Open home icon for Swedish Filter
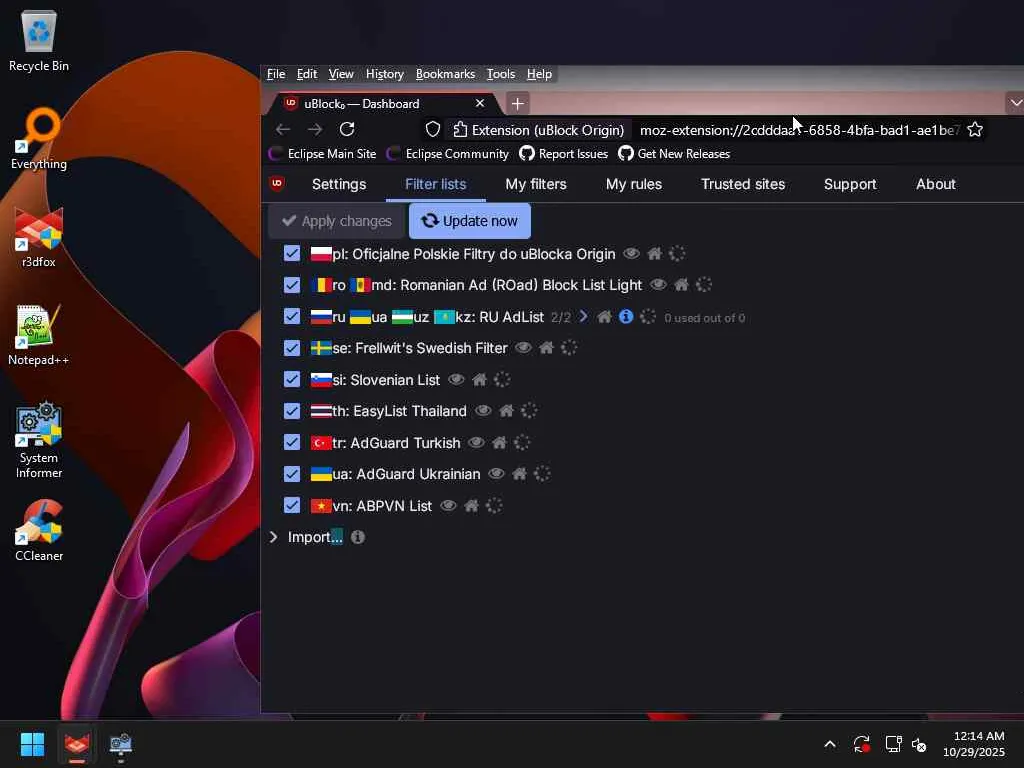This screenshot has height=768, width=1024. [x=547, y=348]
